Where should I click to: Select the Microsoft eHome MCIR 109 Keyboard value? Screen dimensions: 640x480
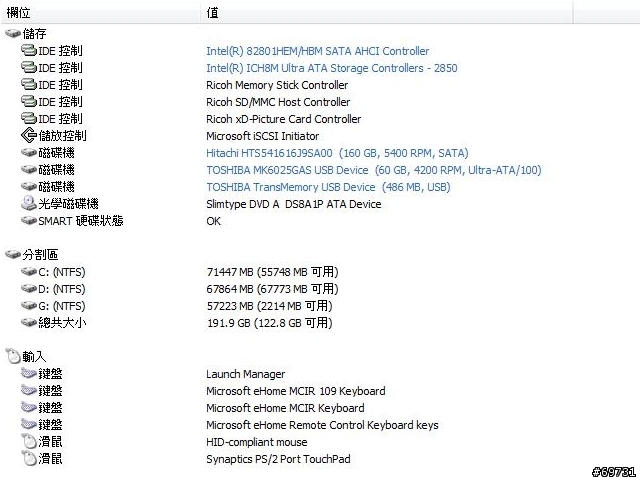(296, 391)
